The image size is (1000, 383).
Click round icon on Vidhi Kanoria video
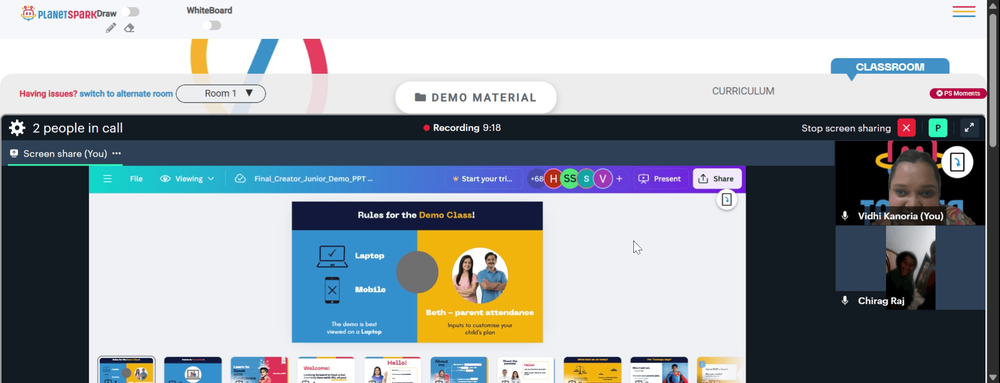tap(957, 162)
